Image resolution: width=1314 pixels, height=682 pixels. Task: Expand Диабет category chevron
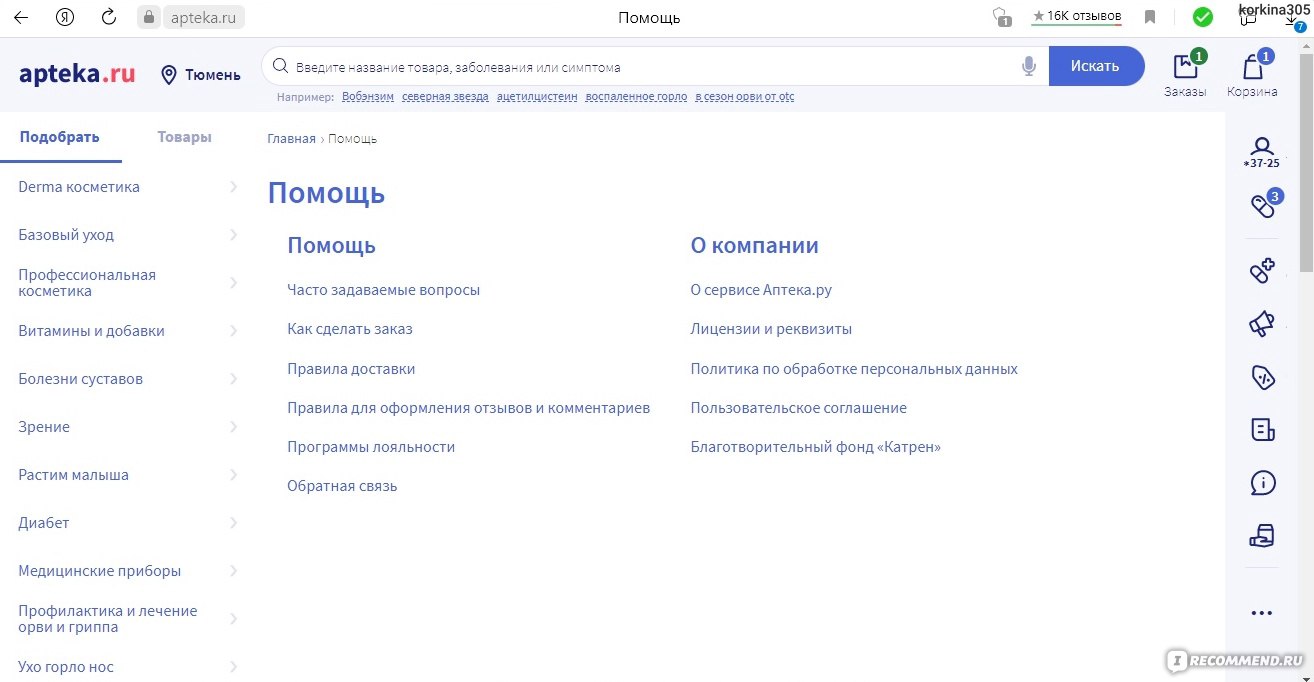point(233,523)
